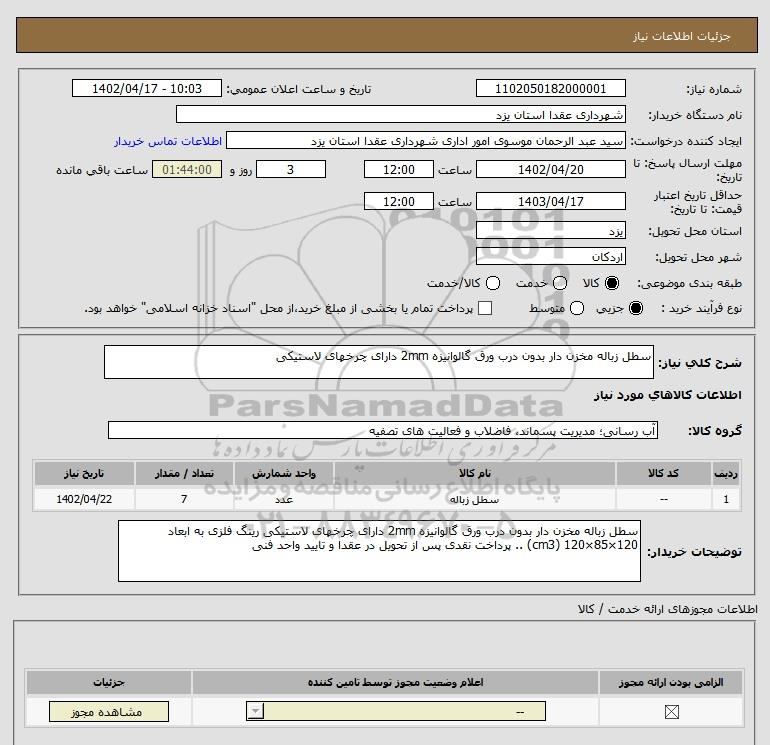Click the page title جزئیات اطلاعات نیاز
The image size is (770, 745).
(x=681, y=36)
